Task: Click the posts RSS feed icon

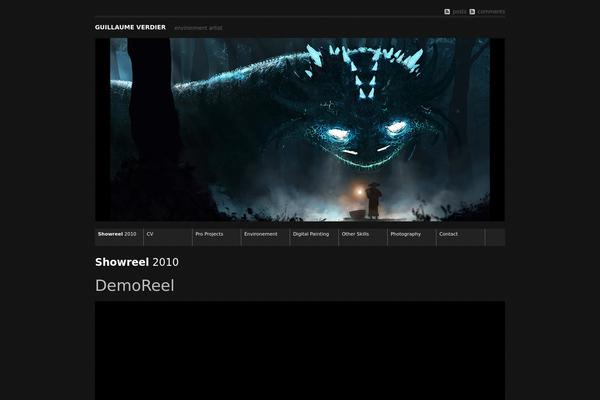Action: coord(447,11)
